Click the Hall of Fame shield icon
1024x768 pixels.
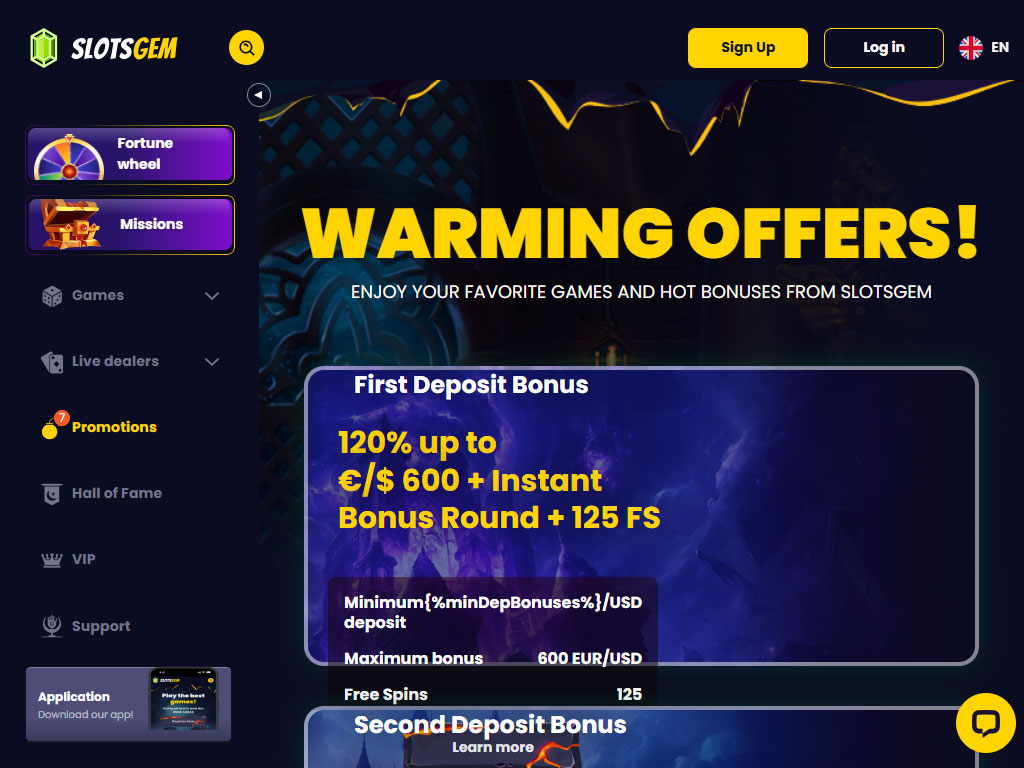point(52,494)
